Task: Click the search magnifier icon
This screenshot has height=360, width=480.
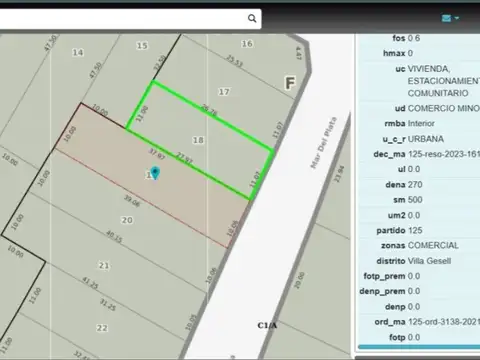Action: [252, 18]
